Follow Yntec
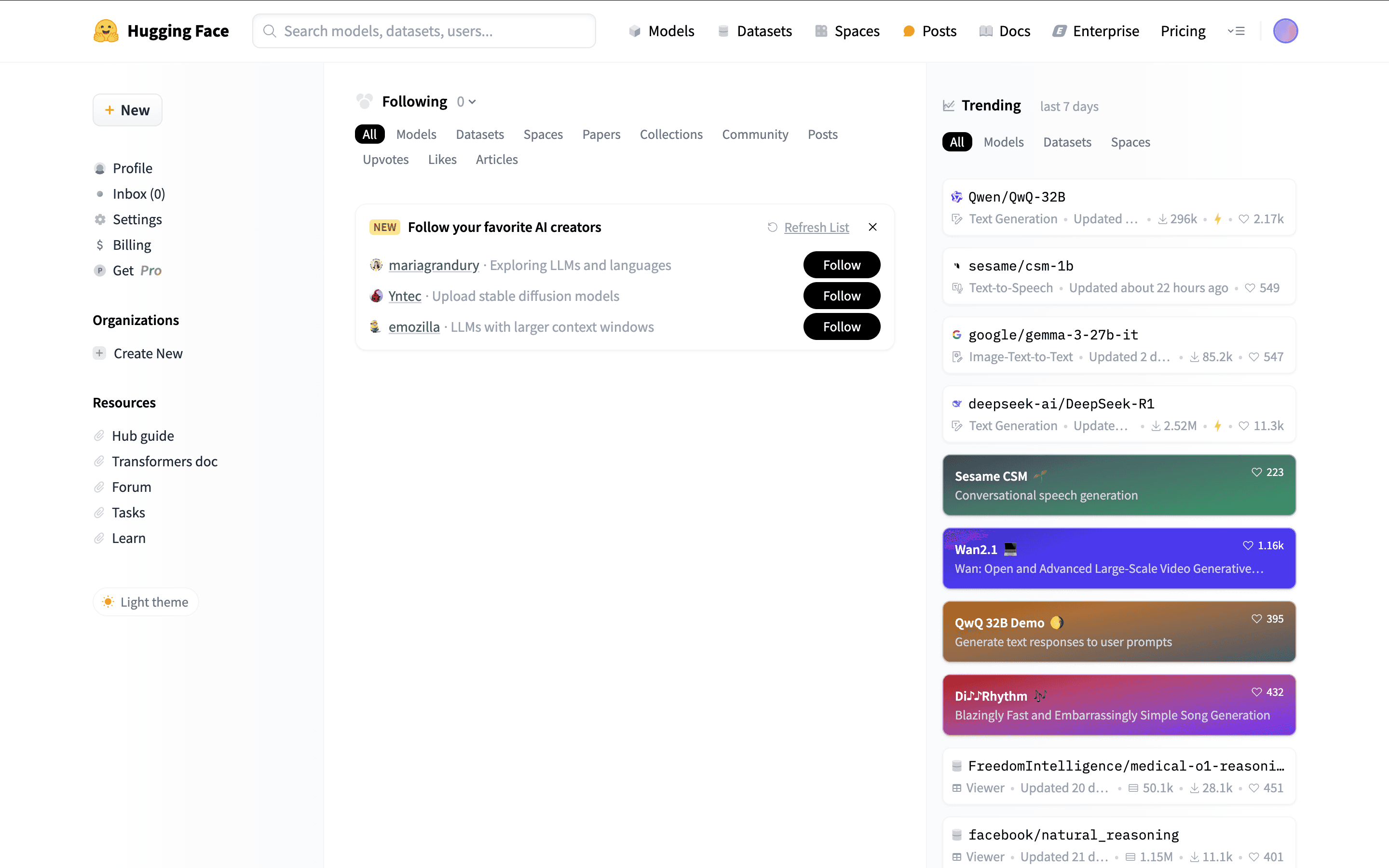This screenshot has height=868, width=1389. (x=842, y=296)
